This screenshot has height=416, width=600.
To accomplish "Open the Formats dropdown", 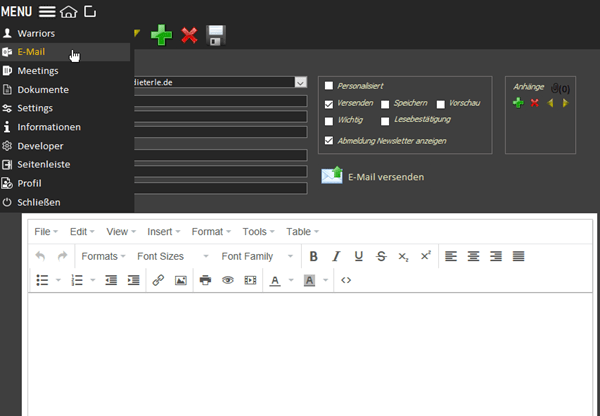I will [x=104, y=256].
